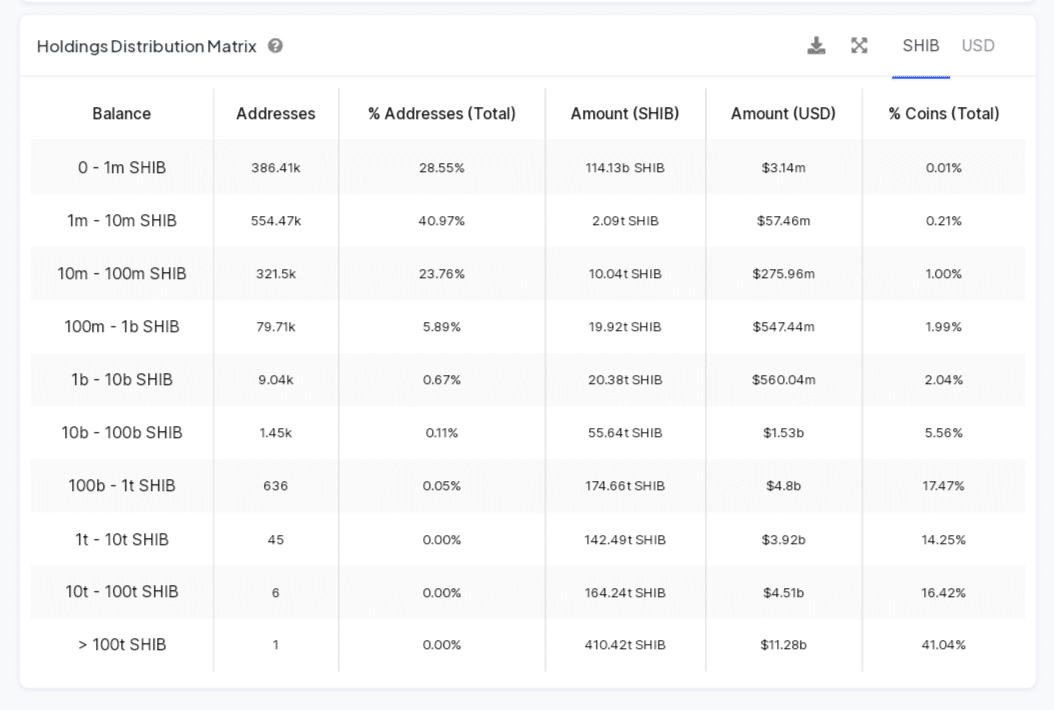Select the 0 - 1m SHIB balance row
Viewport: 1054px width, 710px height.
pyautogui.click(x=121, y=168)
